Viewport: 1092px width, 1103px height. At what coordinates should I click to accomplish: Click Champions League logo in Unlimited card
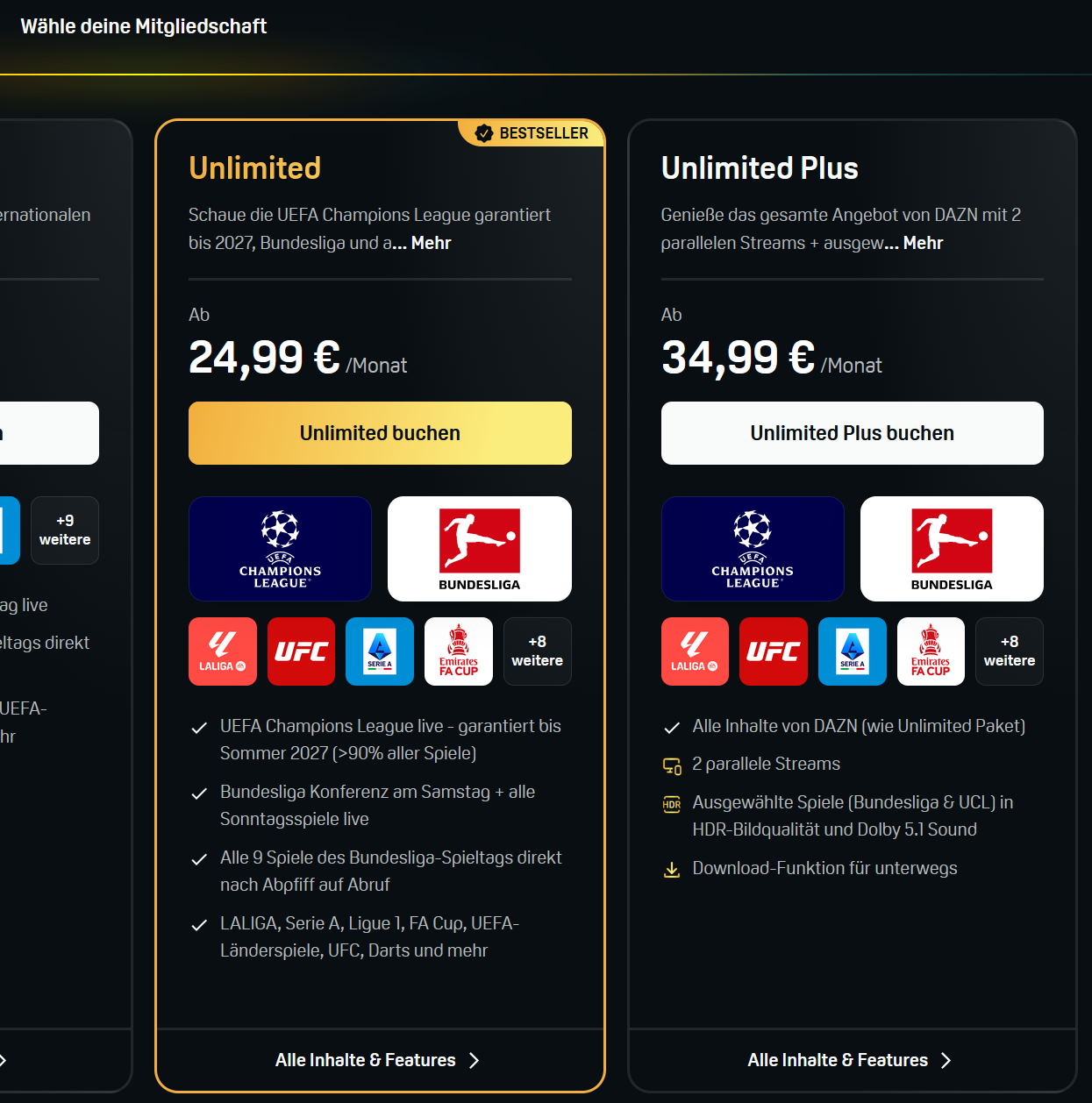(x=280, y=549)
